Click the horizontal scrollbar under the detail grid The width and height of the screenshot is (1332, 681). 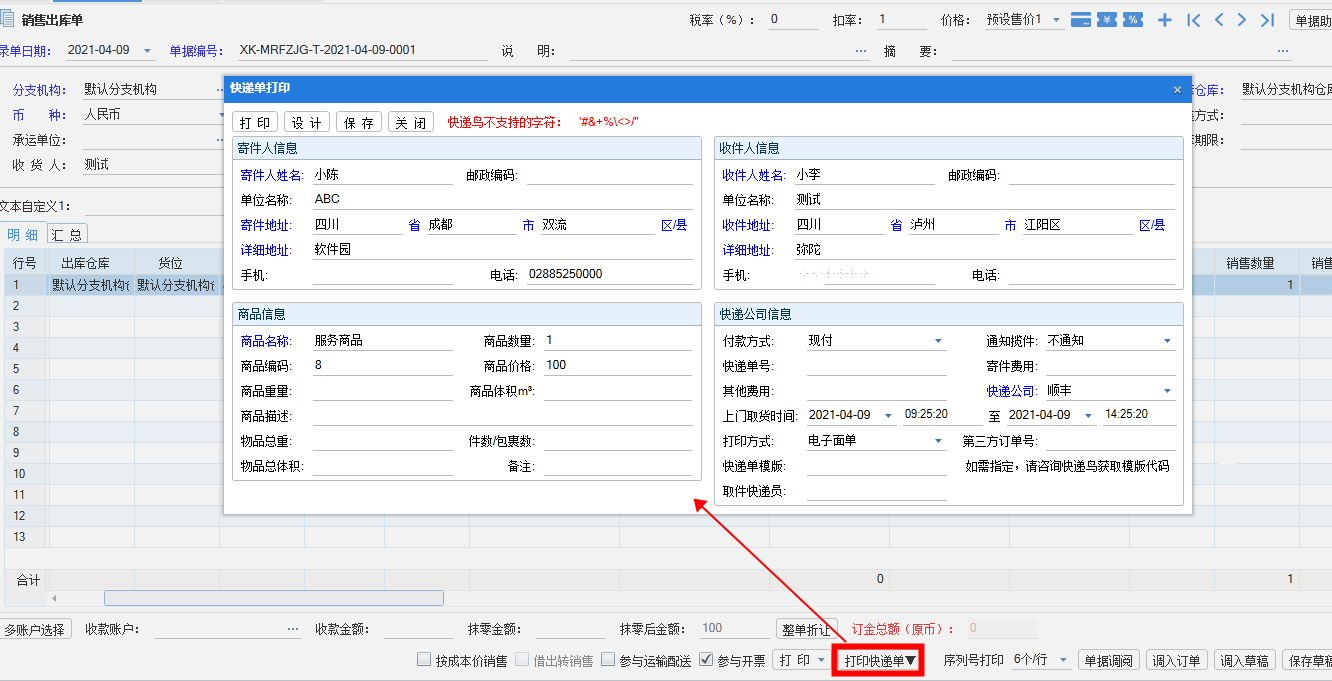pyautogui.click(x=274, y=598)
